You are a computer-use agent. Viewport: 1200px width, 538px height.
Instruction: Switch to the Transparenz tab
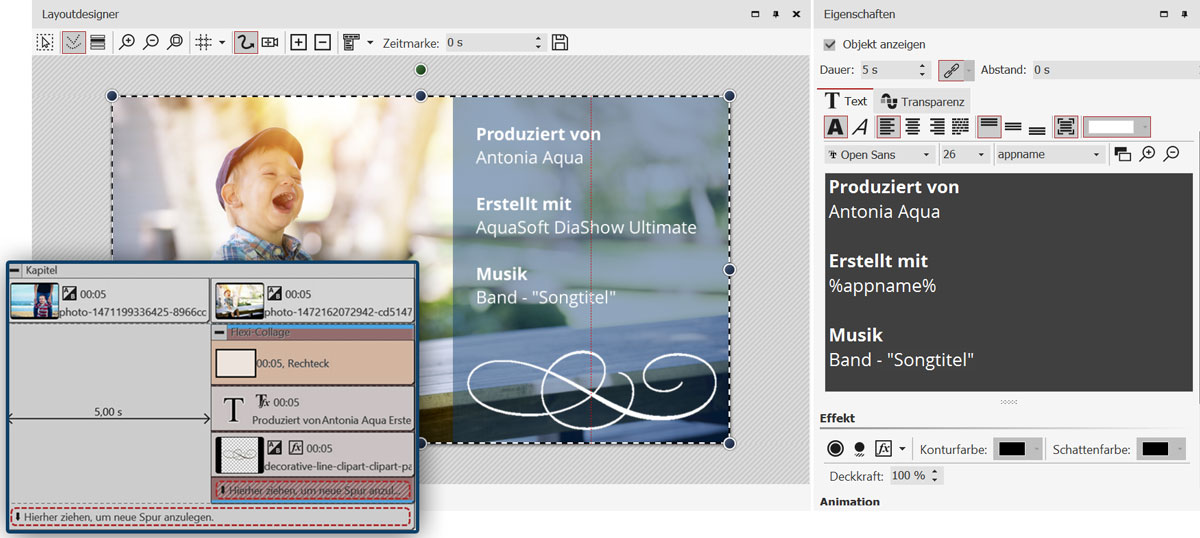(922, 101)
